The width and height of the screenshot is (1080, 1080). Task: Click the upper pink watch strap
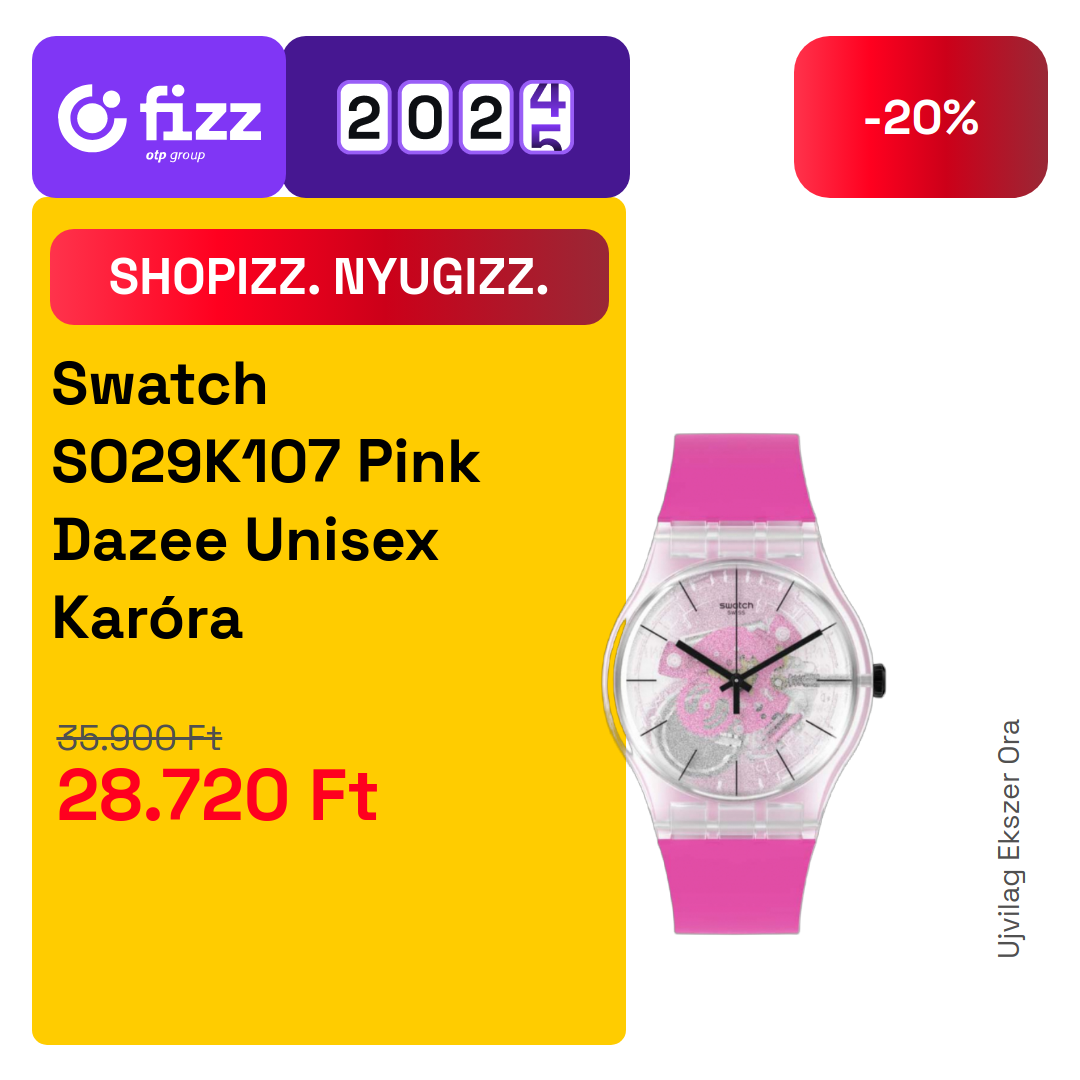click(x=736, y=477)
